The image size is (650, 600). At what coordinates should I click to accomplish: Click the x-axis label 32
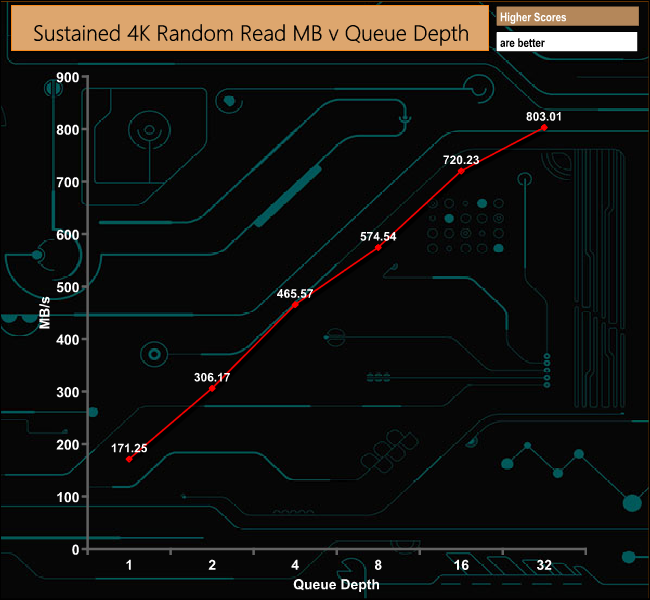544,565
